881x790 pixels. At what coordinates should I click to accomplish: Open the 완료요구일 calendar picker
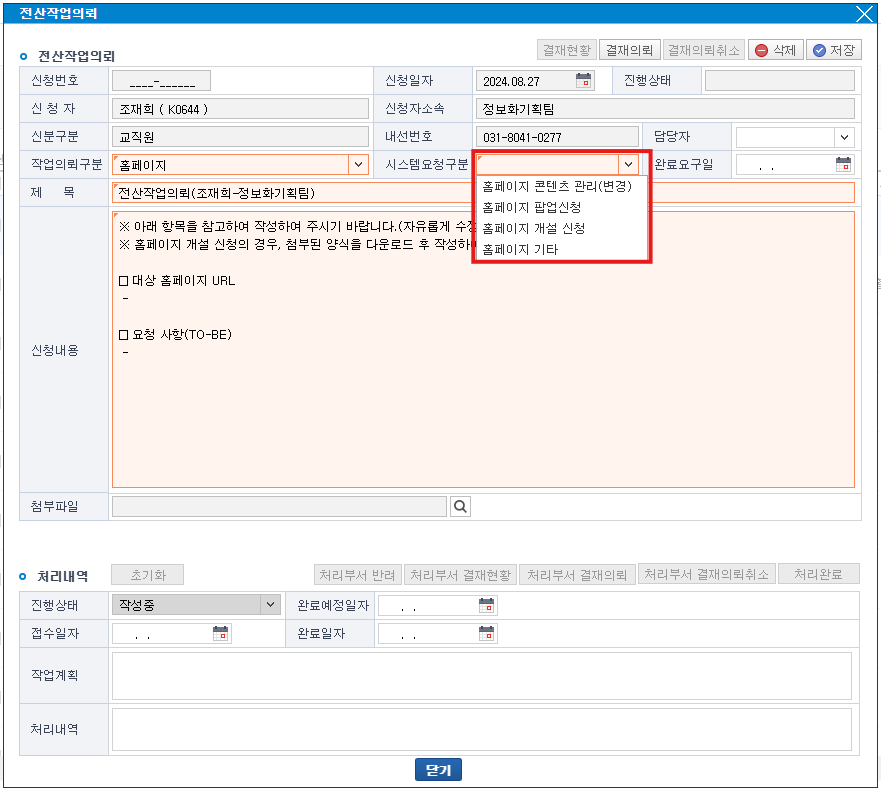tap(844, 165)
